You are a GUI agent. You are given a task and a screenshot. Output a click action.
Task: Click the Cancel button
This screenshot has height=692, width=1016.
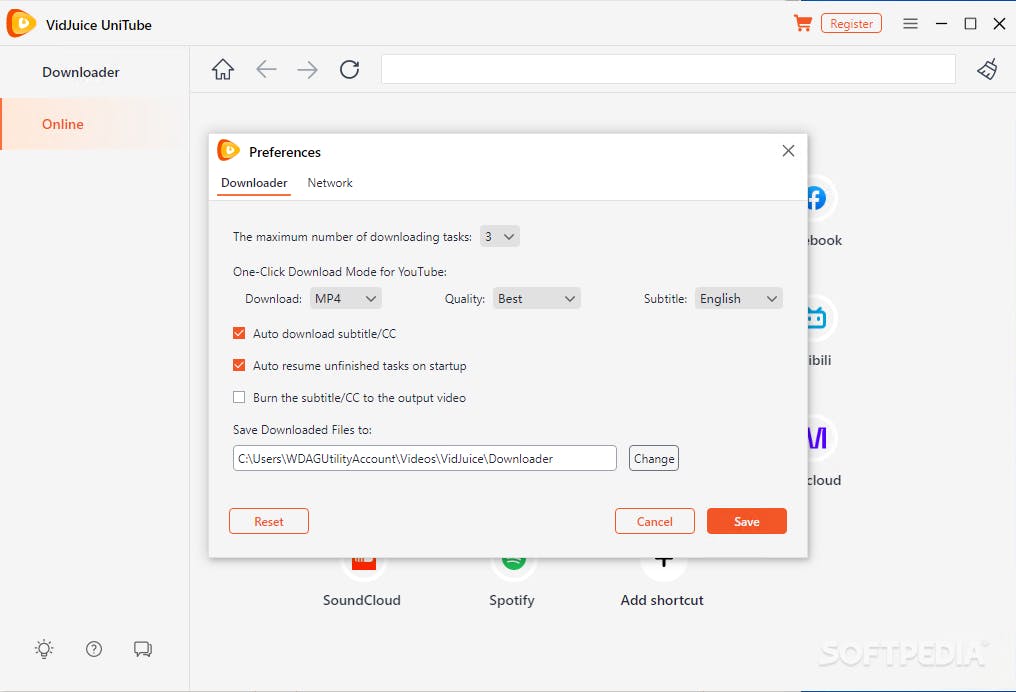click(654, 522)
